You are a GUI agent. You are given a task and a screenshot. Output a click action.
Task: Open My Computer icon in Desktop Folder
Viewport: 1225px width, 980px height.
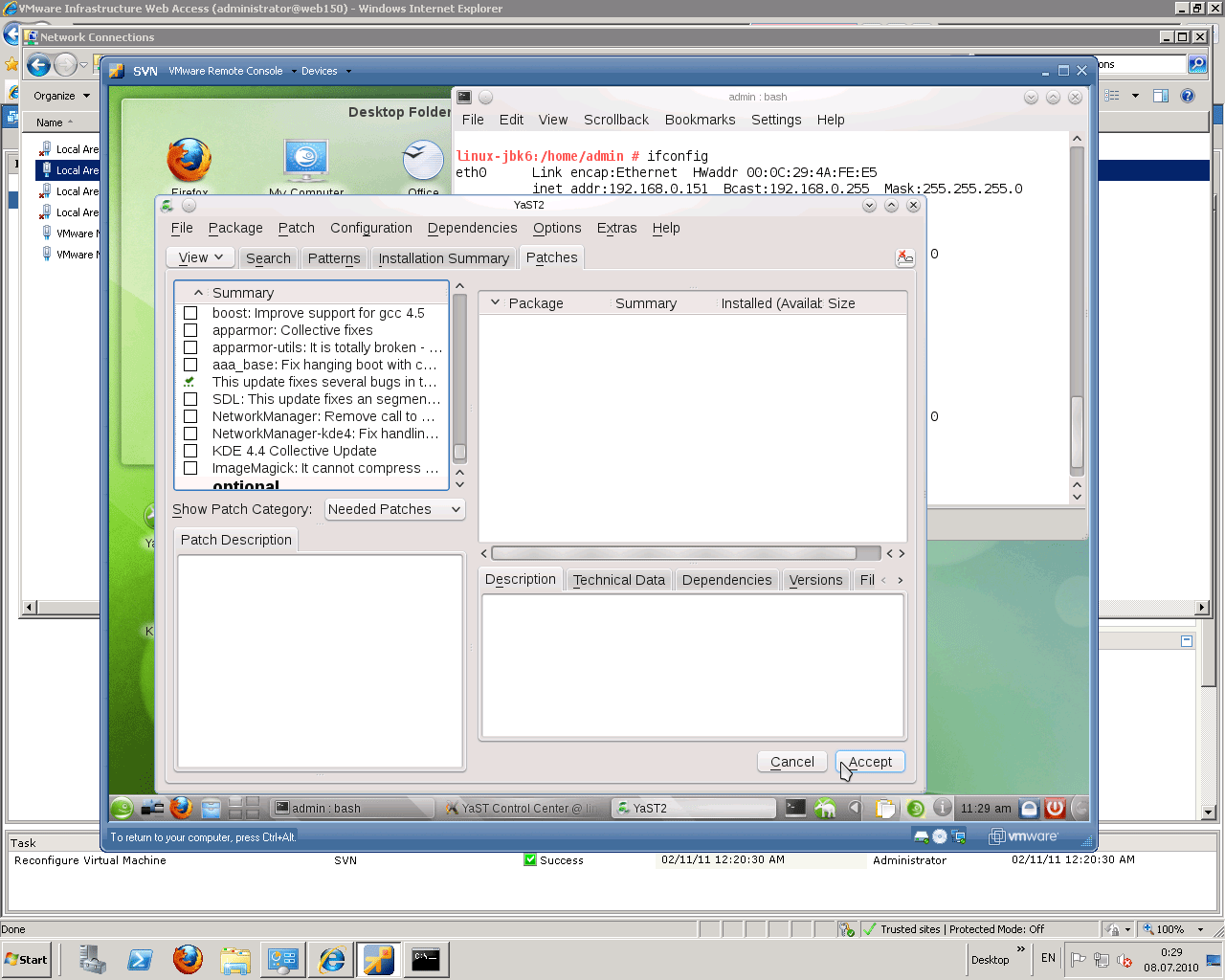[x=306, y=160]
